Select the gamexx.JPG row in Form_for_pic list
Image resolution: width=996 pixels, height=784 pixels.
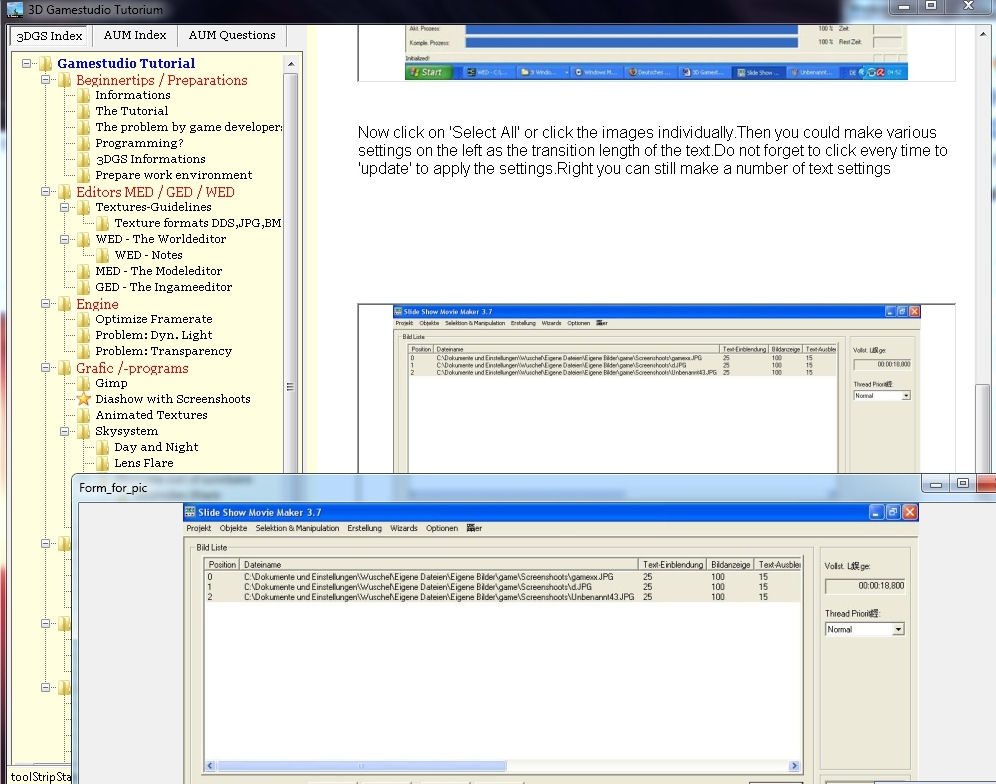point(502,577)
